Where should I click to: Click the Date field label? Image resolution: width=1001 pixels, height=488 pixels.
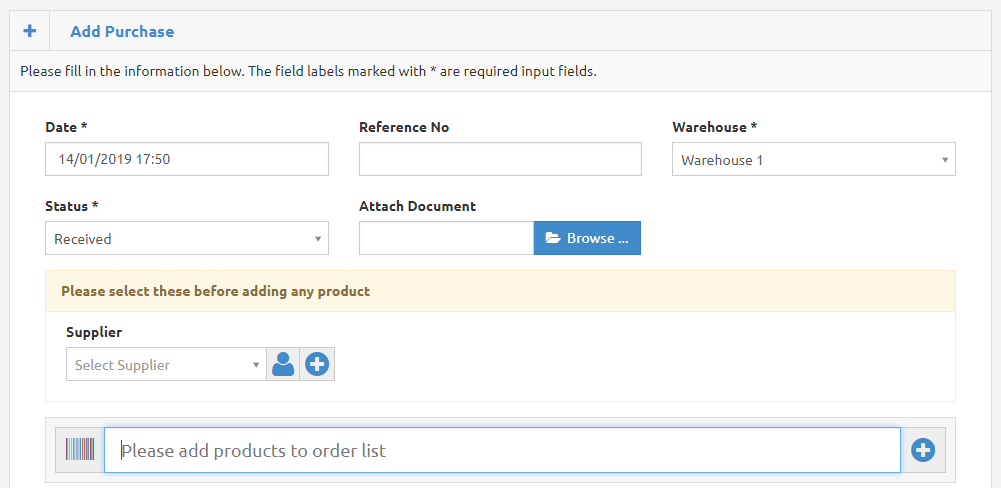66,127
